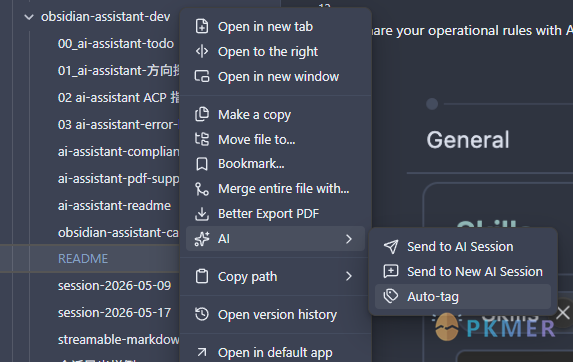This screenshot has width=573, height=362.
Task: Click the version history clock icon
Action: [202, 315]
